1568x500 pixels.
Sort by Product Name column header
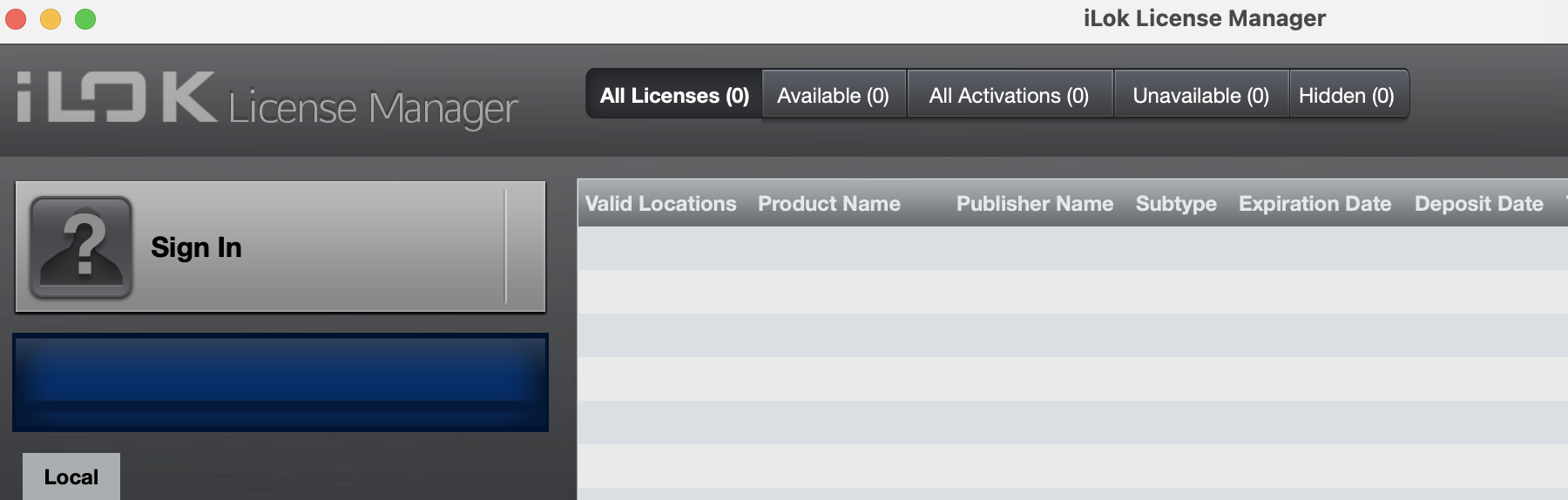829,204
